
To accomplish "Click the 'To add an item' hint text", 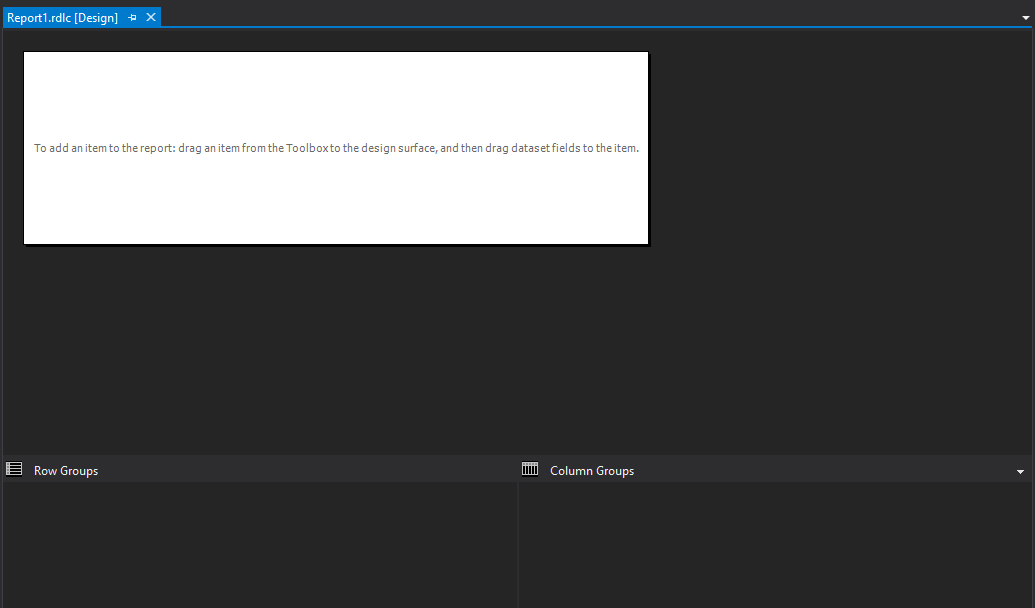I will [x=337, y=148].
